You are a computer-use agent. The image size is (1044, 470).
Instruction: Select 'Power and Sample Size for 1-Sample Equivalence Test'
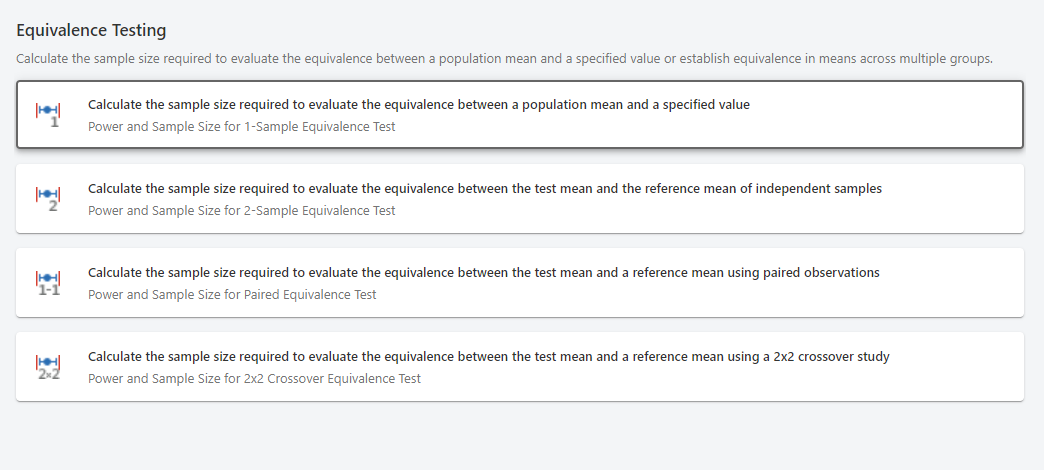click(241, 127)
